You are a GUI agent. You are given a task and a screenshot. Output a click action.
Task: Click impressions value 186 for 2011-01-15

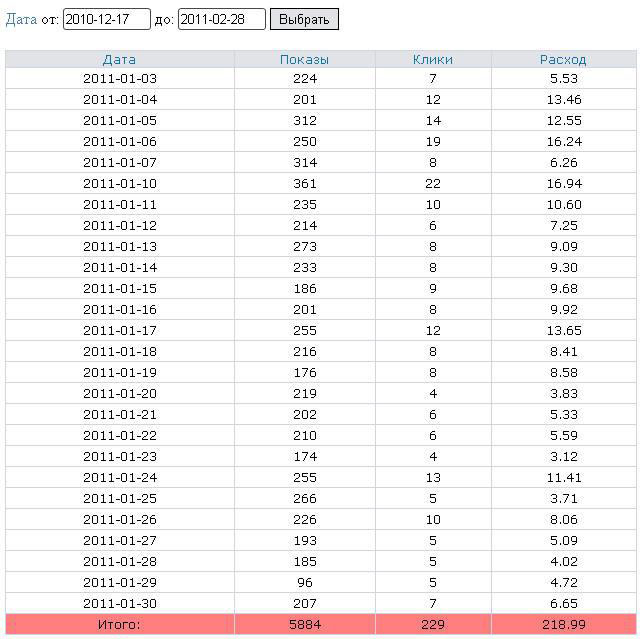click(305, 289)
